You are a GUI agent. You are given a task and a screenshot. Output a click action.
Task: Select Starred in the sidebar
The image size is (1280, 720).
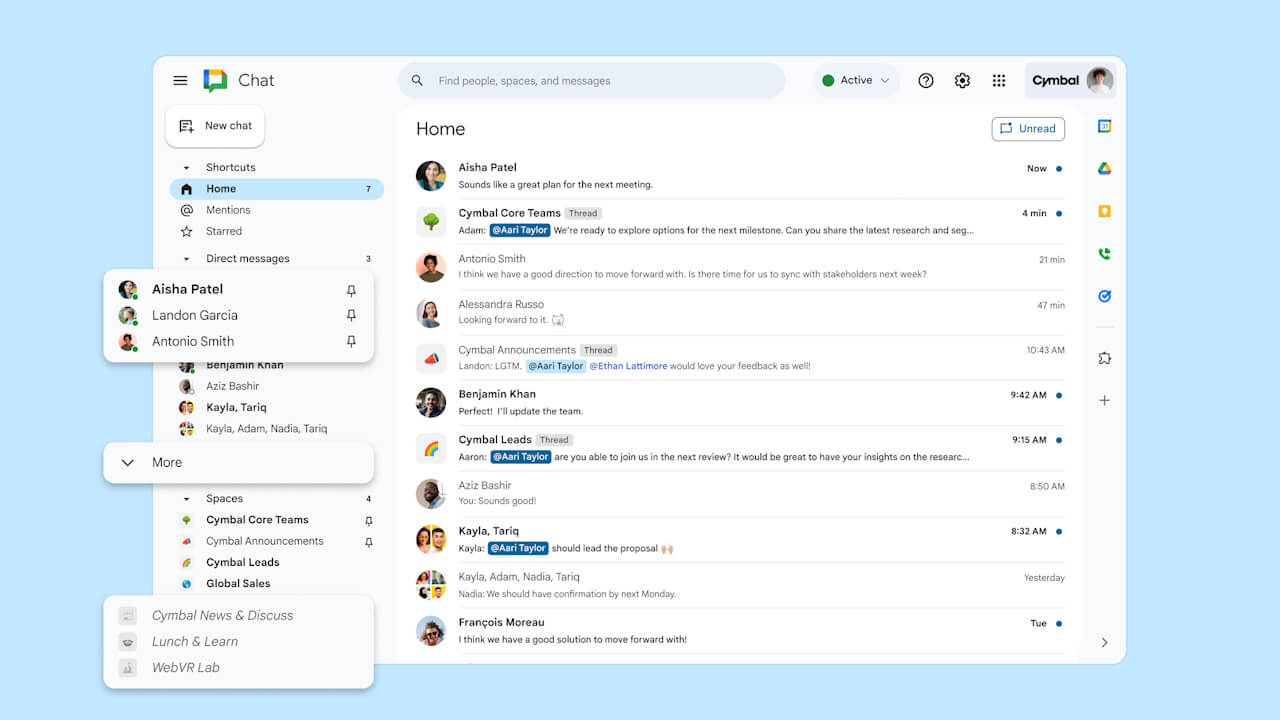221,231
